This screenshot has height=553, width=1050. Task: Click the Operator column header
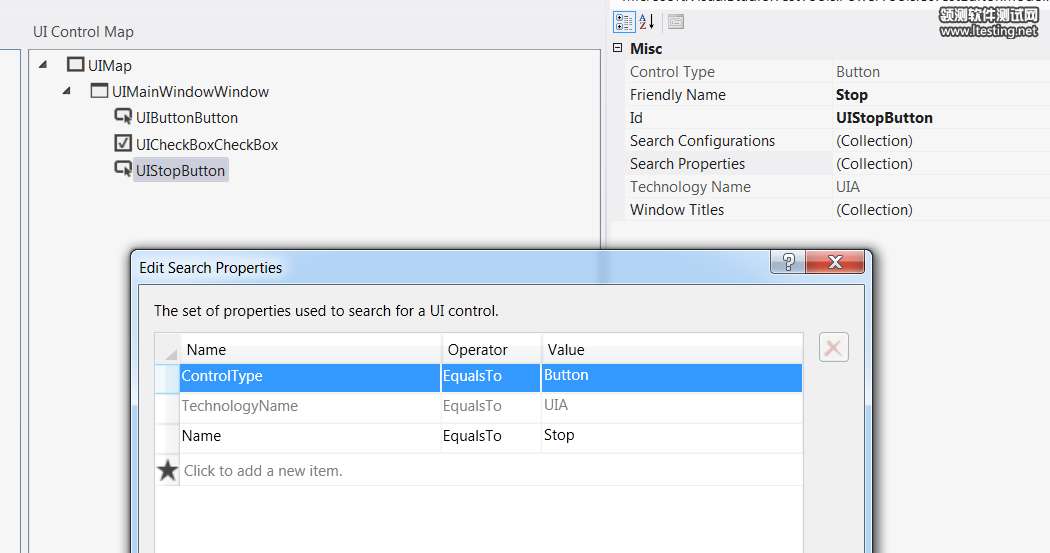[491, 350]
